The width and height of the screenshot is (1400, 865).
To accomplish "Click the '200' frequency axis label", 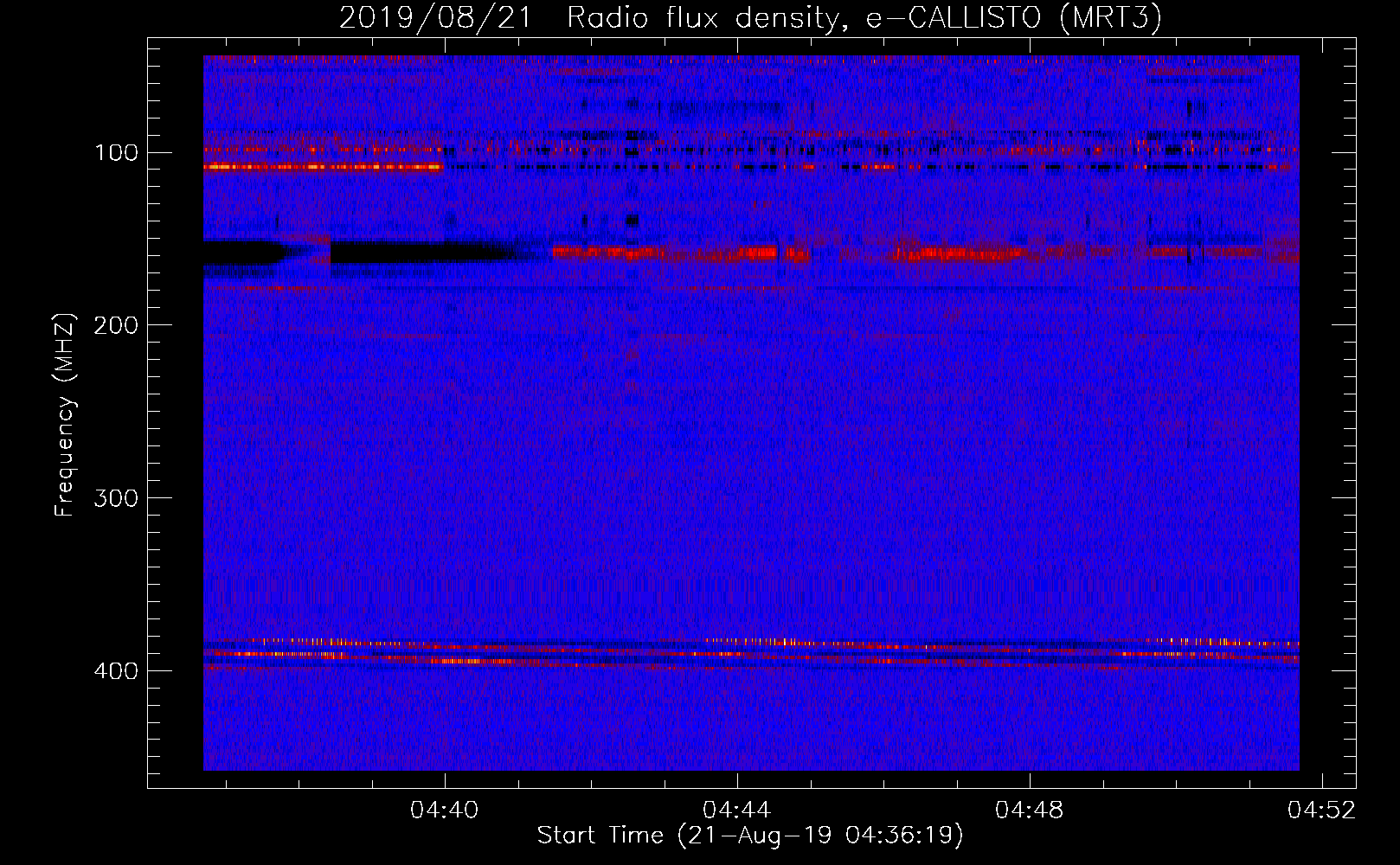I will (x=117, y=325).
